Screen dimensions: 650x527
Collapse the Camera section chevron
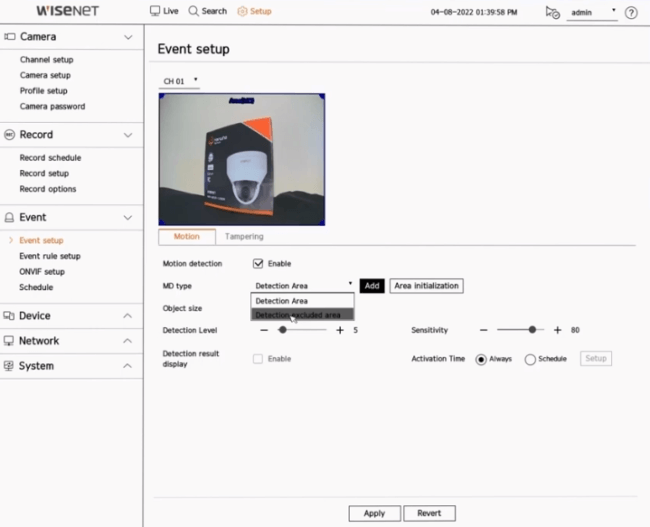128,37
